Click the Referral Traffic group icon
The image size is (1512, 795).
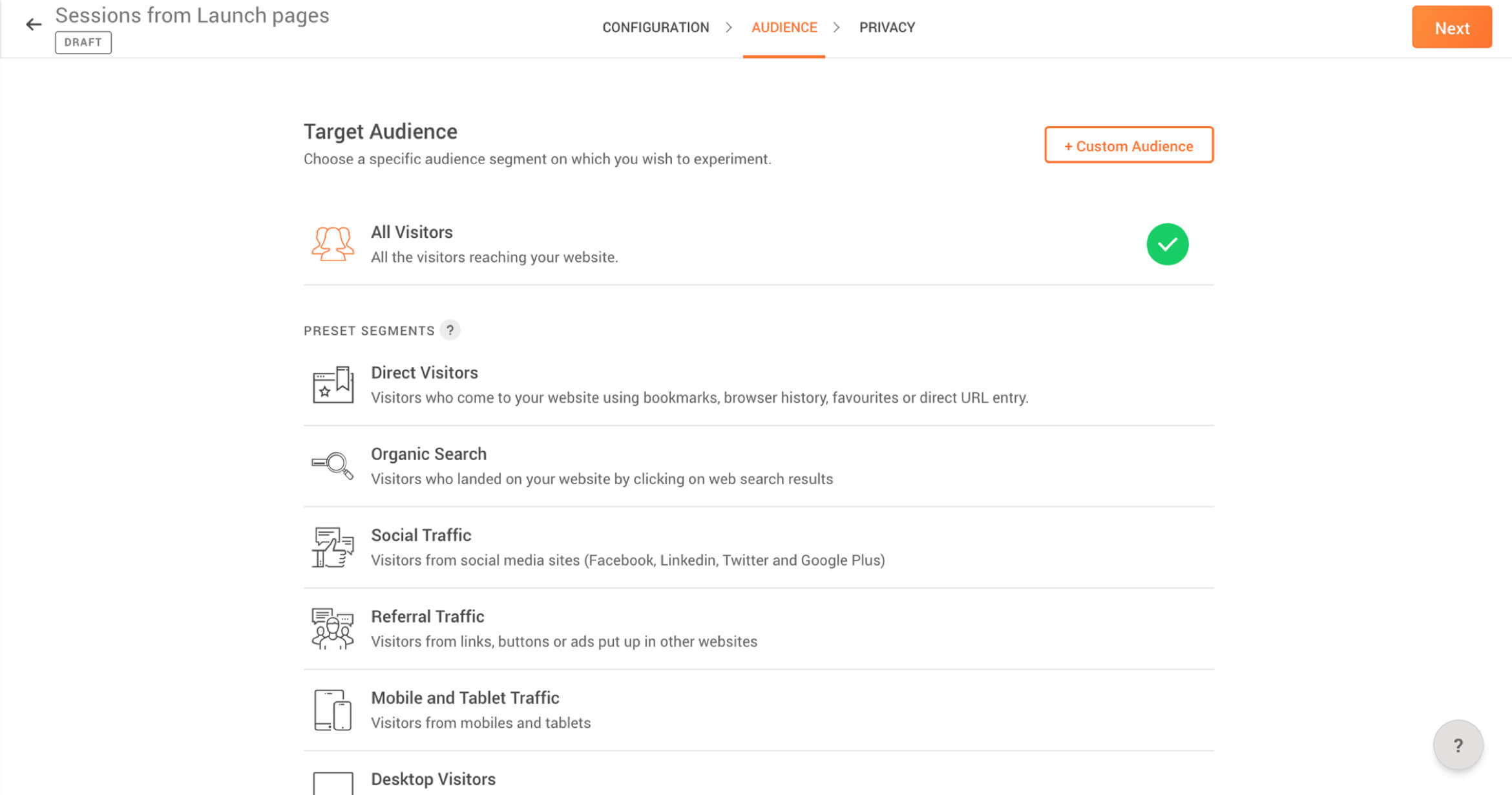tap(333, 628)
